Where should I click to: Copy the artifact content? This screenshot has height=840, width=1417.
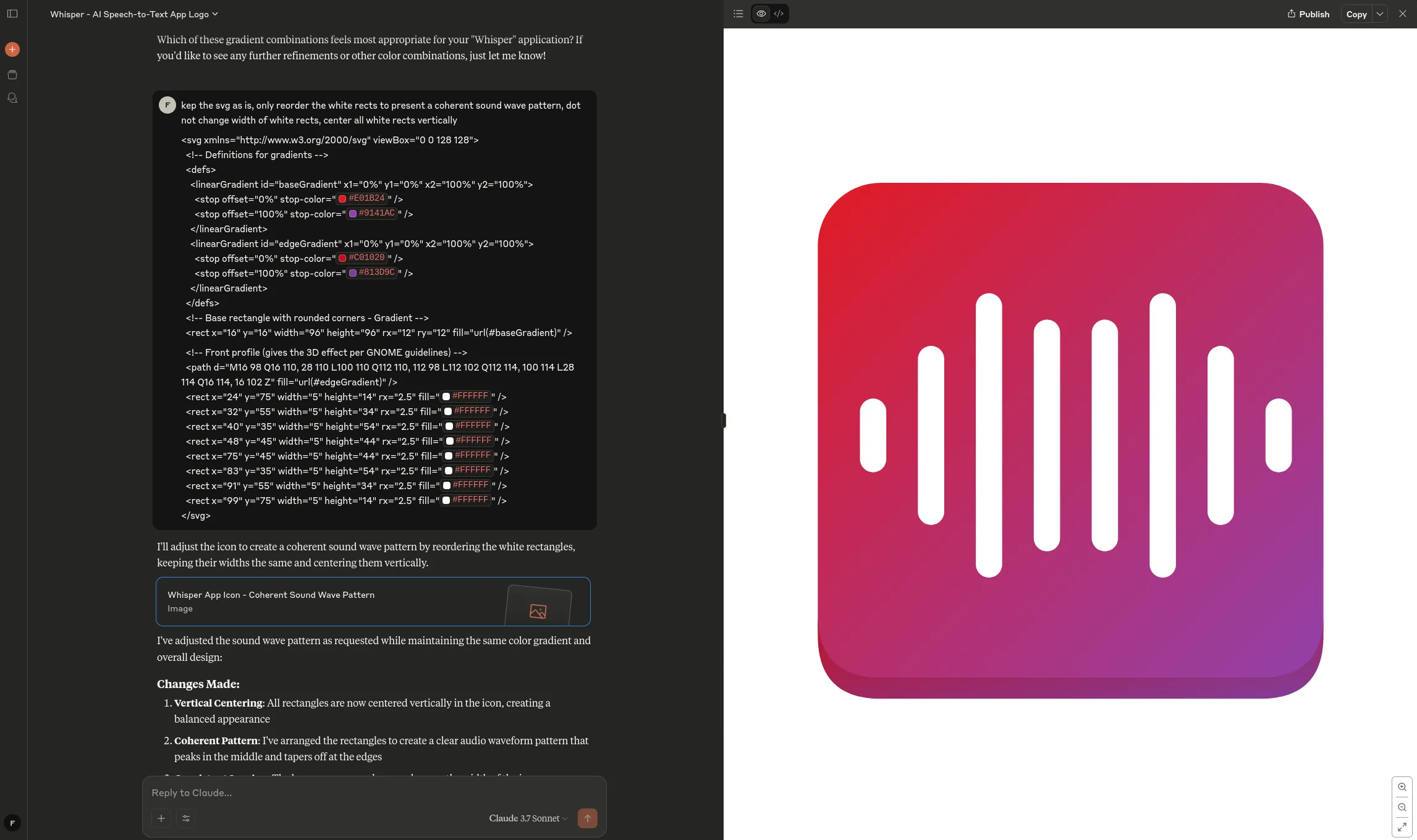point(1356,14)
